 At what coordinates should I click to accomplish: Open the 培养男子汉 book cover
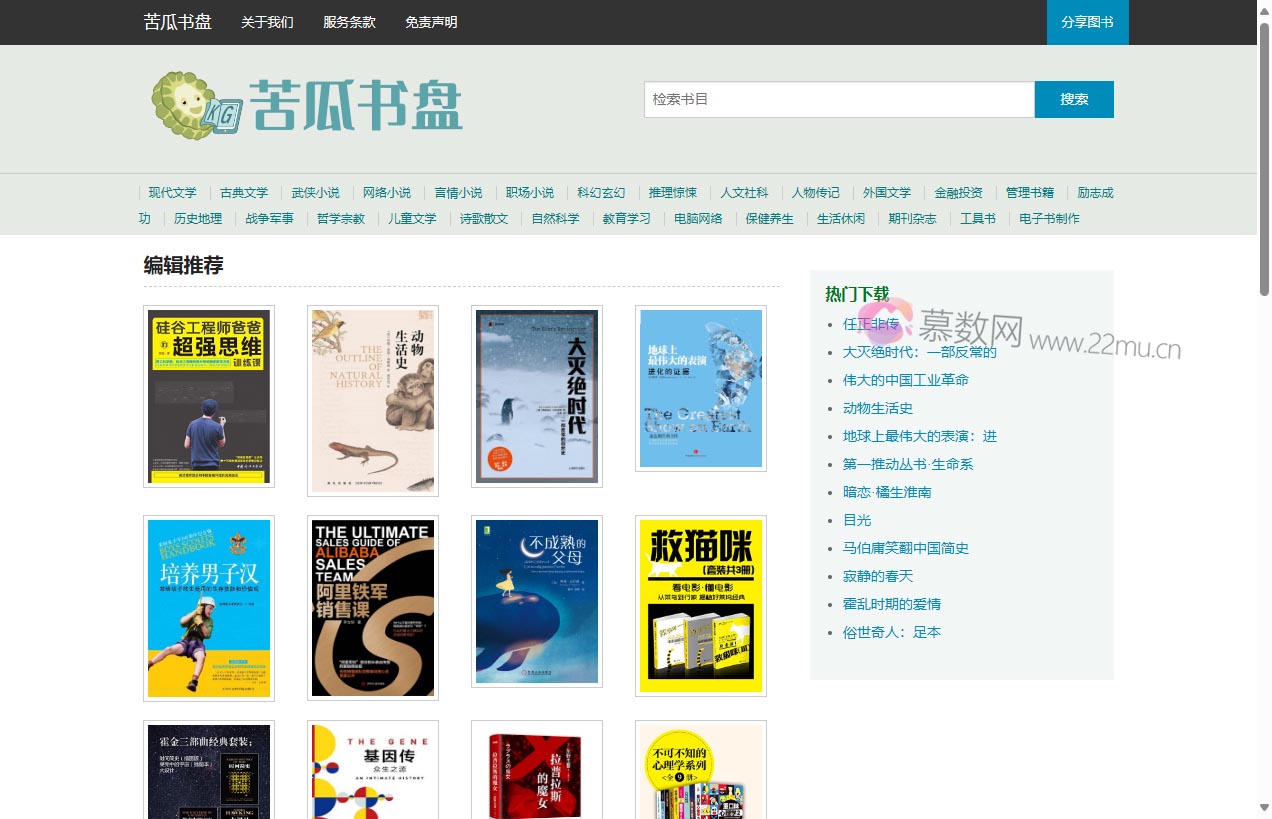point(209,608)
